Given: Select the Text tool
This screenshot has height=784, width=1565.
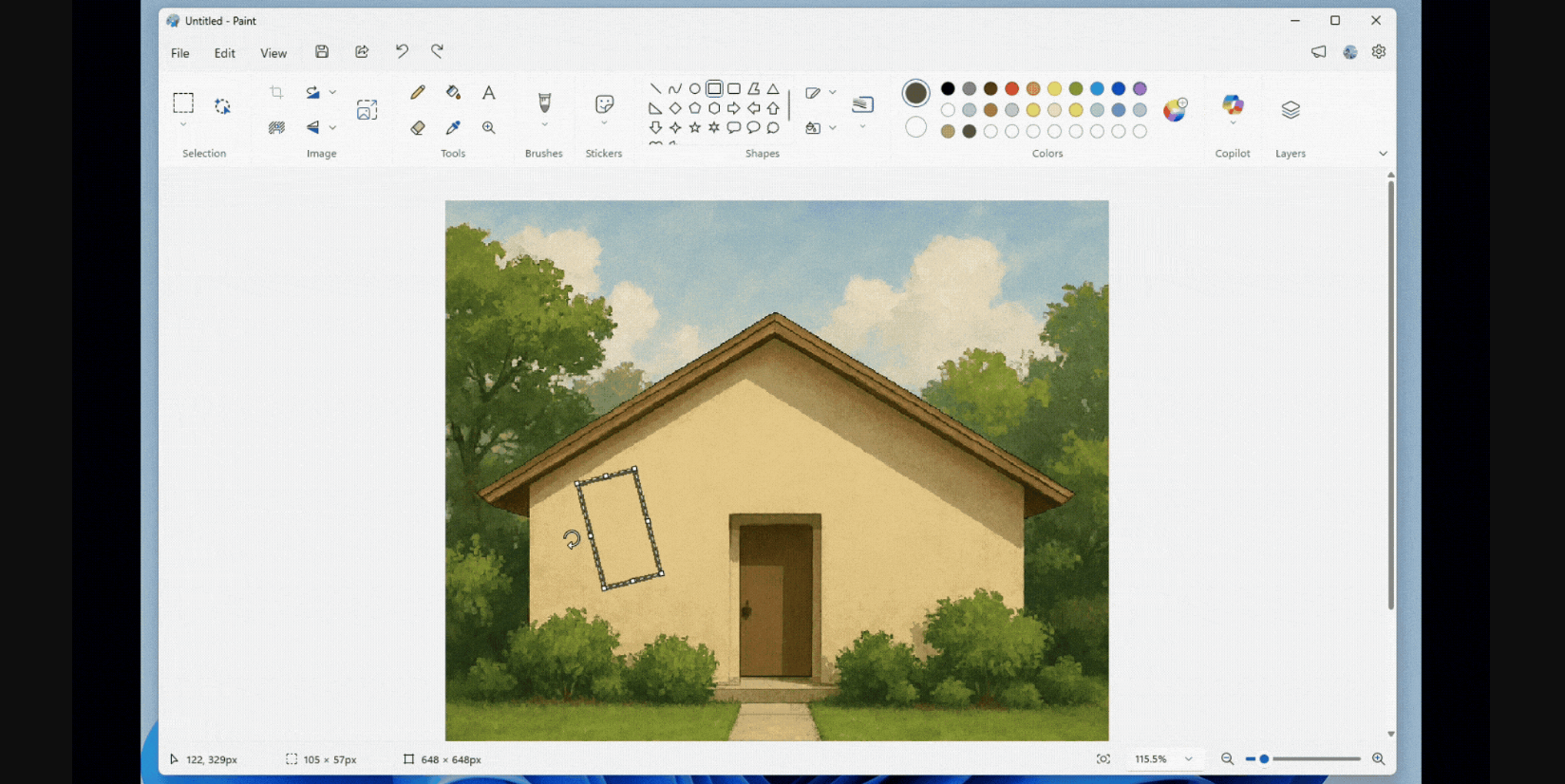Looking at the screenshot, I should point(489,92).
